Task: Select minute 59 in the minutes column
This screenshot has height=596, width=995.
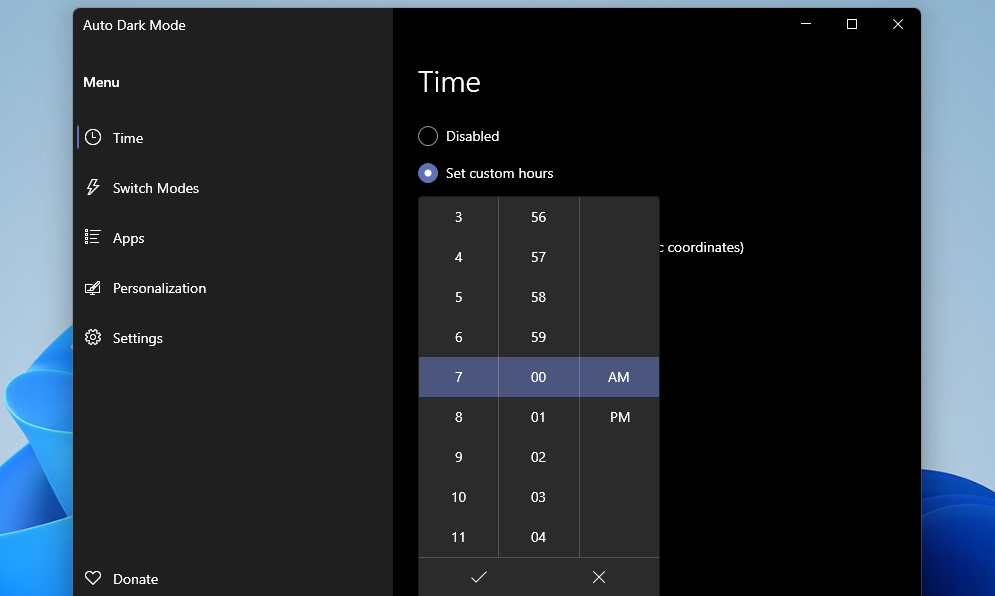Action: coord(538,337)
